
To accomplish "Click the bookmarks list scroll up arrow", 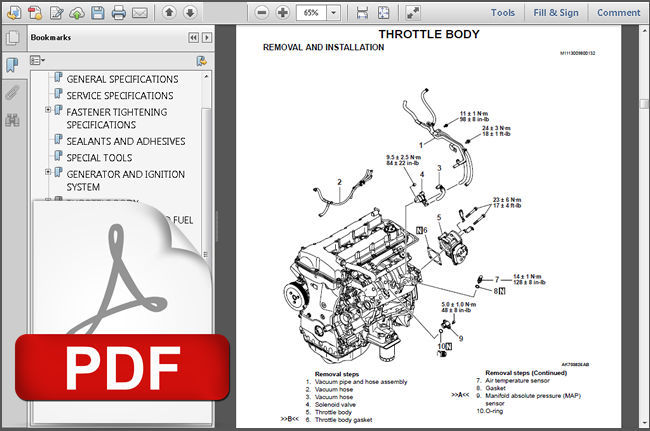I will click(x=206, y=77).
